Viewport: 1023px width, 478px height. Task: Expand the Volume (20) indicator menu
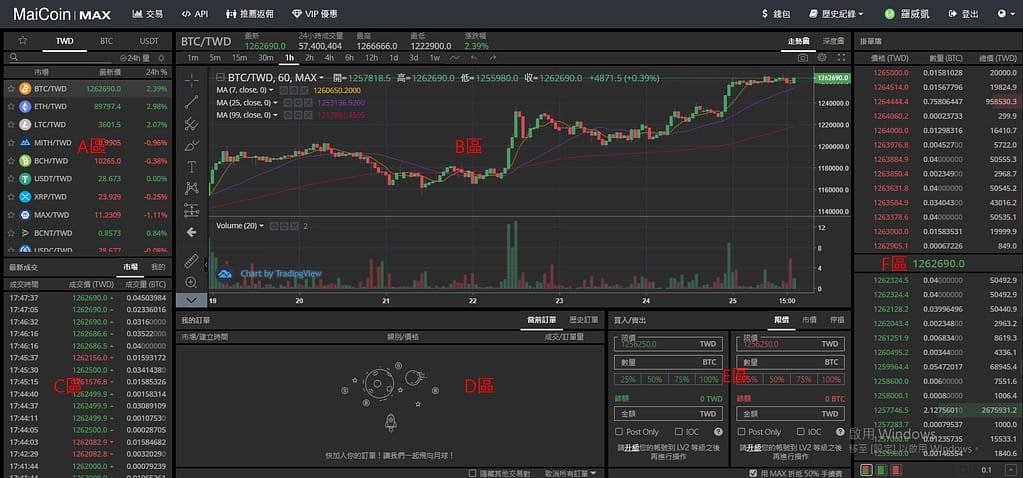pos(262,226)
